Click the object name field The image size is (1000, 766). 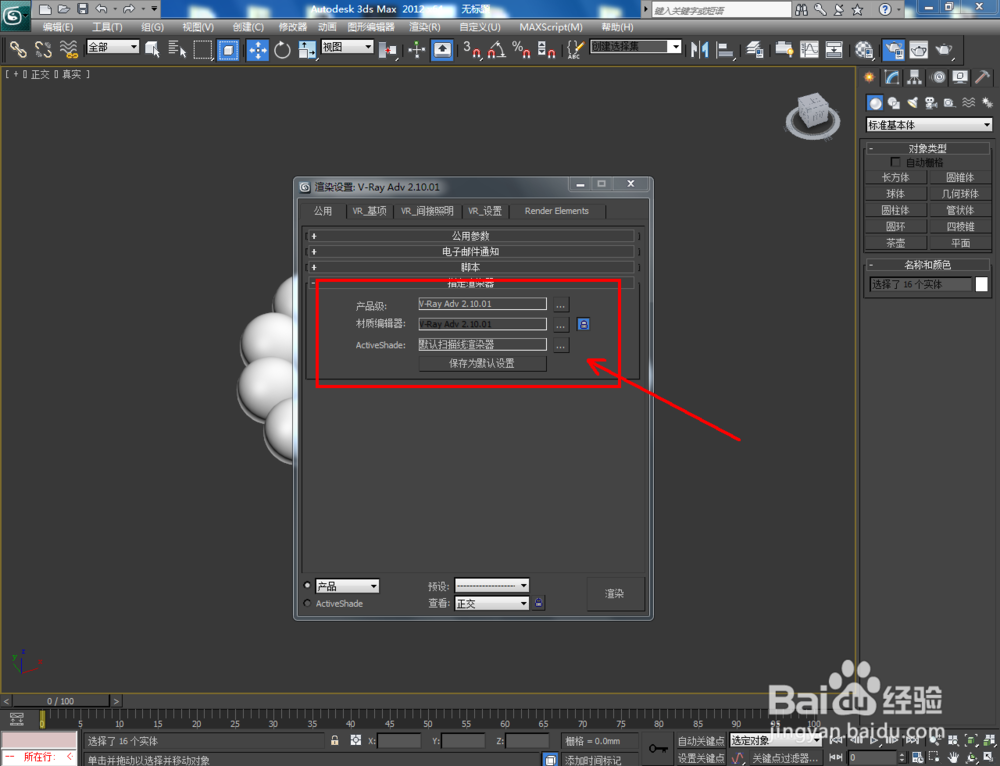coord(920,284)
